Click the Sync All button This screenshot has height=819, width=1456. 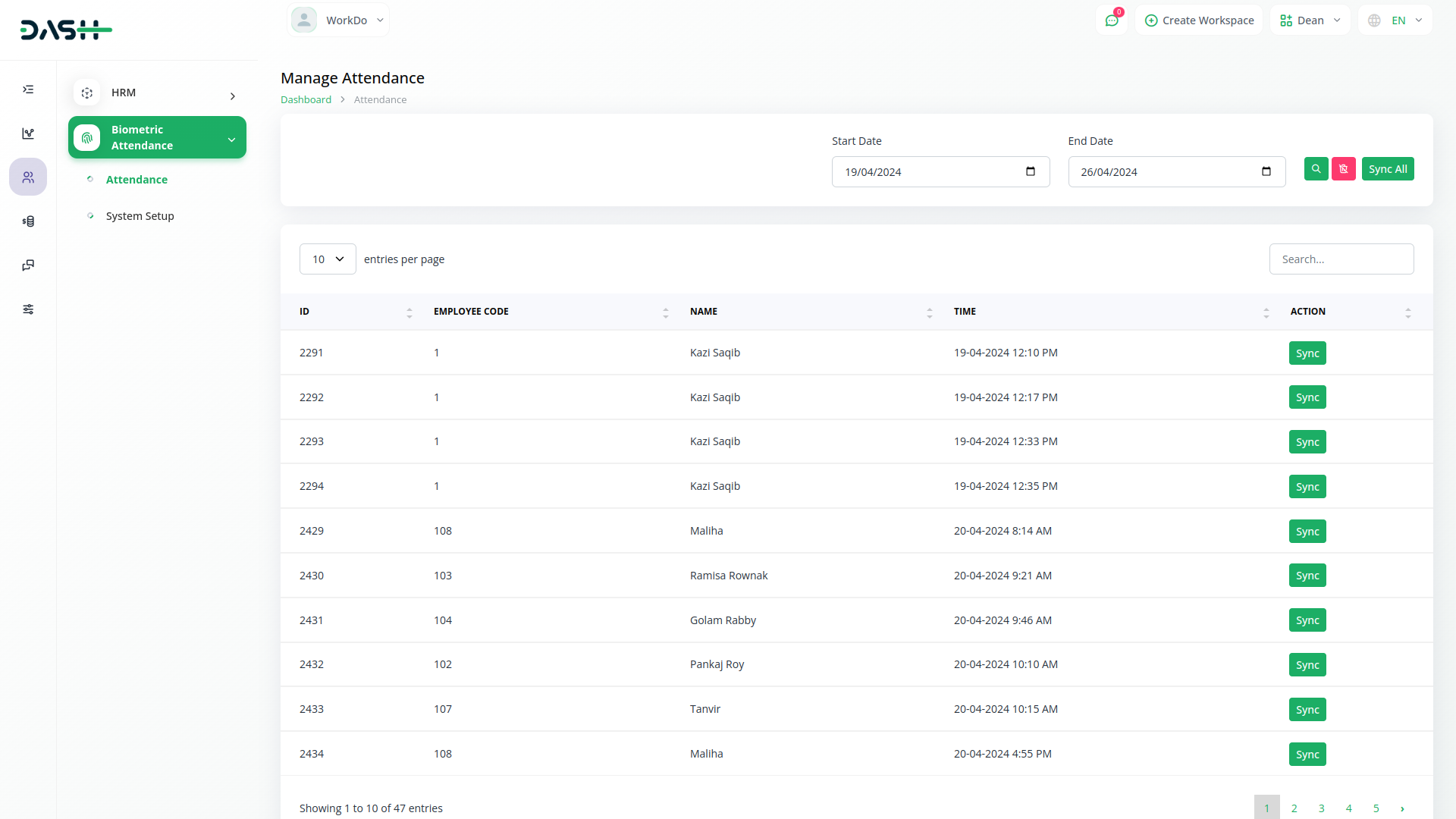pyautogui.click(x=1387, y=169)
